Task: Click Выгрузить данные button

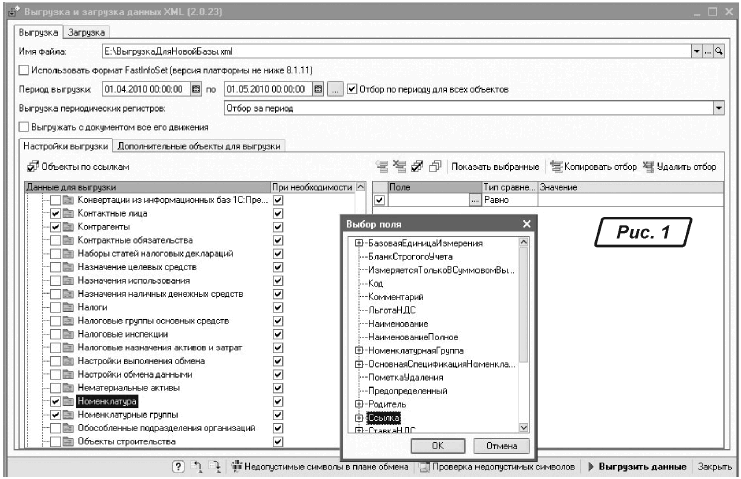Action: tap(642, 467)
